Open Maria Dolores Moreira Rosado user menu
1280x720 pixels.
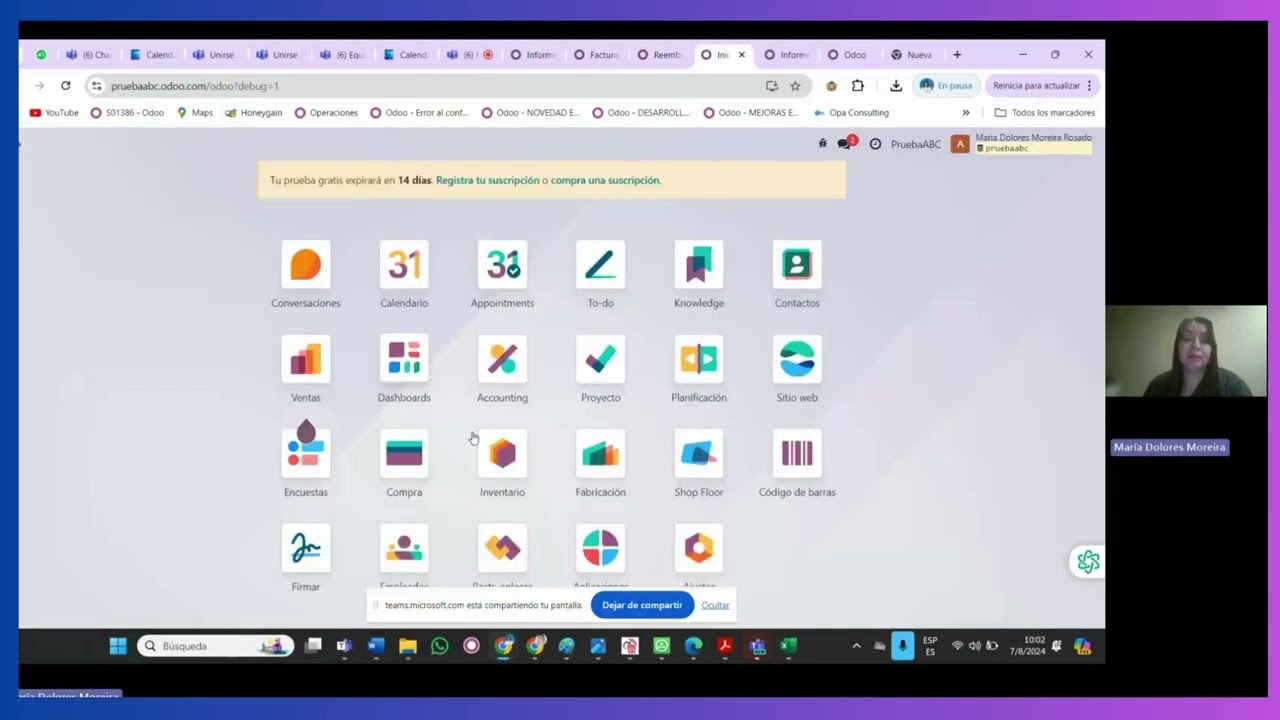pos(1021,144)
